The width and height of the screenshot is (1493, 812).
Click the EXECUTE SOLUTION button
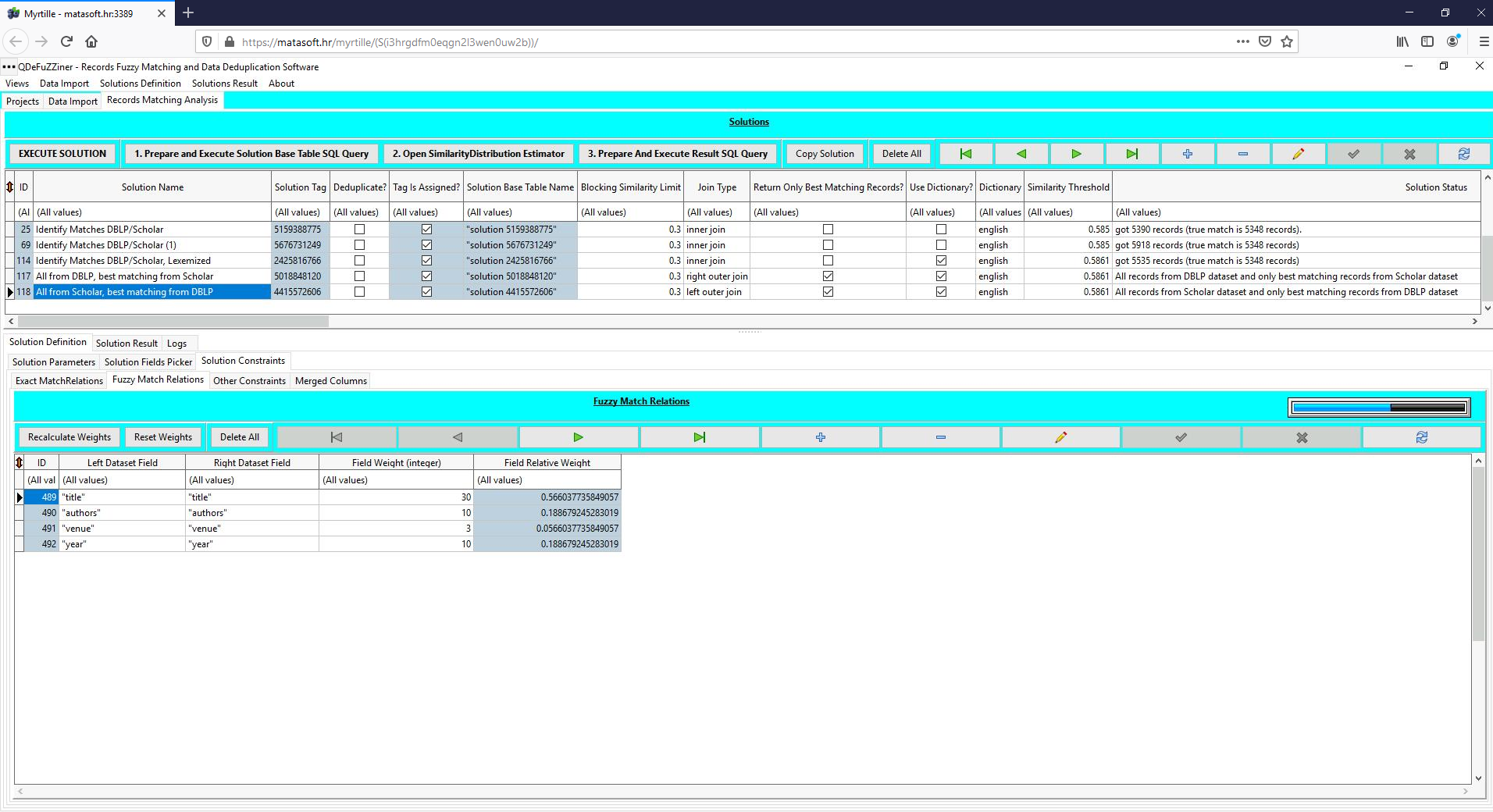point(62,154)
